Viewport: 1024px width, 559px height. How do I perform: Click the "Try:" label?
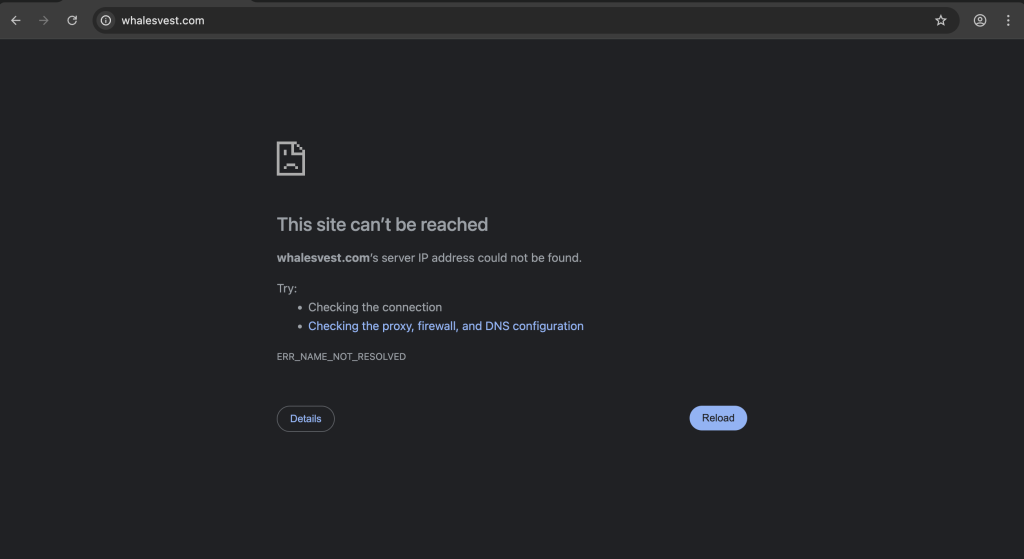[287, 288]
